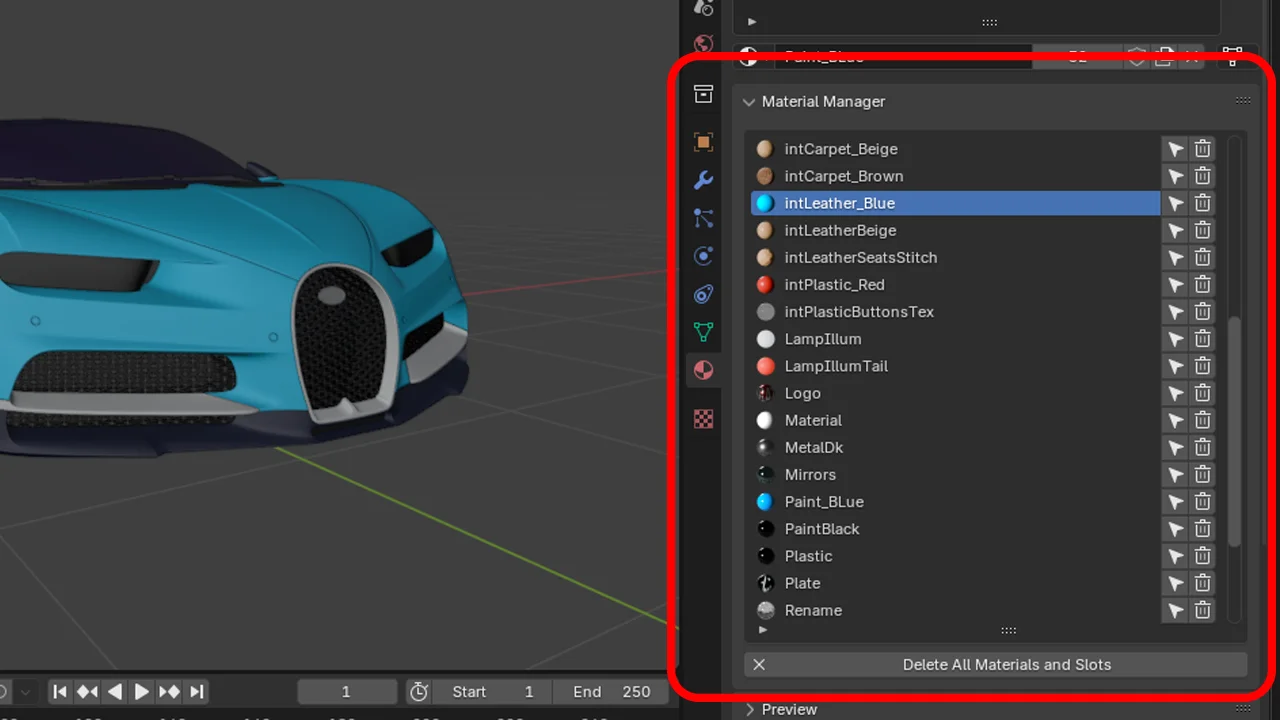This screenshot has width=1280, height=720.
Task: Collapse the Material Manager panel
Action: tap(749, 102)
